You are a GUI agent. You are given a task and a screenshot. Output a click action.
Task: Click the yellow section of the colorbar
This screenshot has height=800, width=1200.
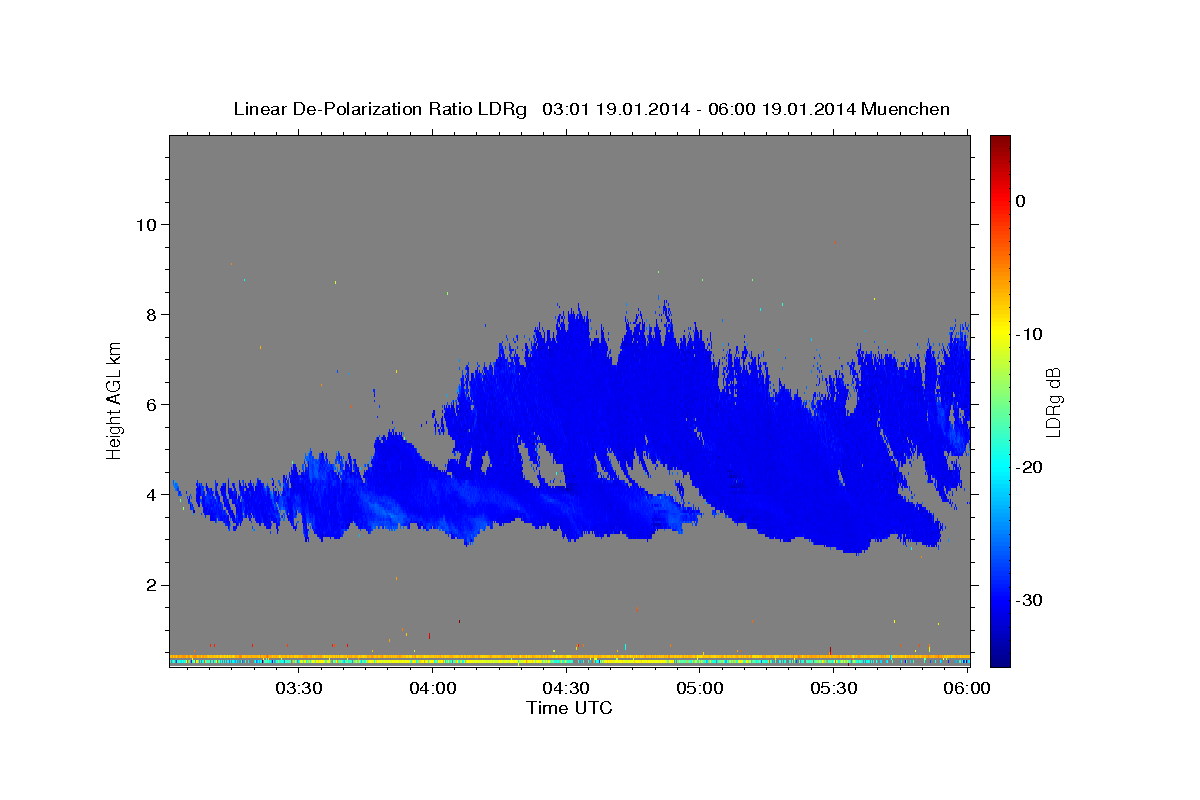click(x=1000, y=330)
